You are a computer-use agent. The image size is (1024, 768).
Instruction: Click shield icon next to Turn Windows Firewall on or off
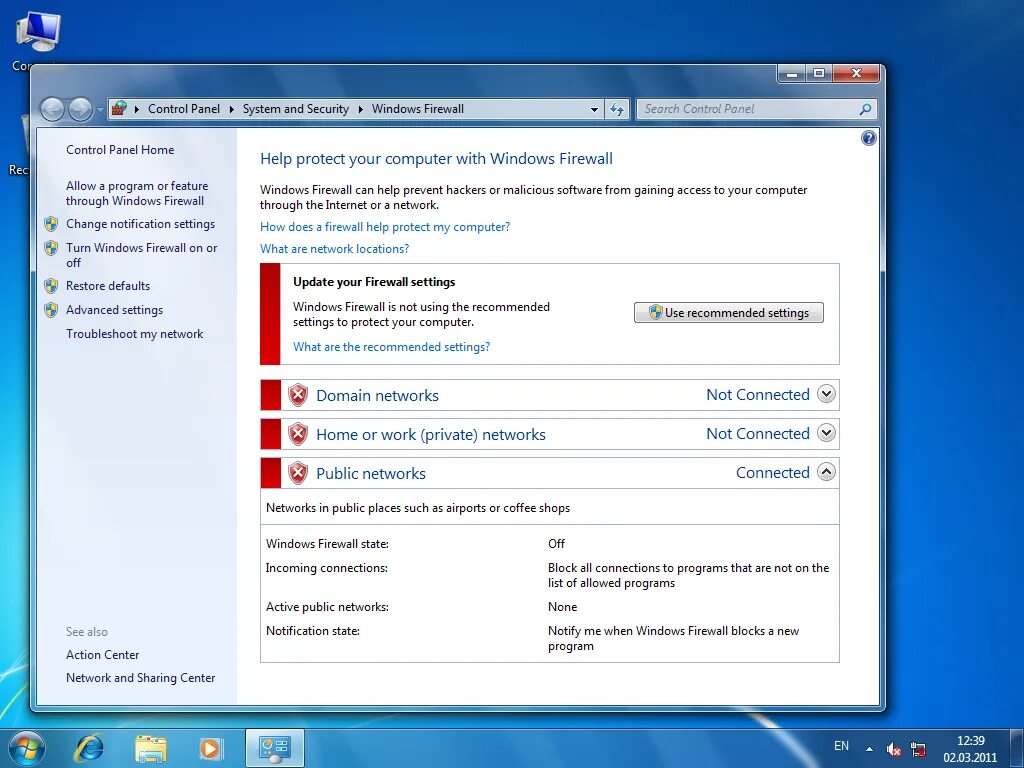[x=51, y=248]
